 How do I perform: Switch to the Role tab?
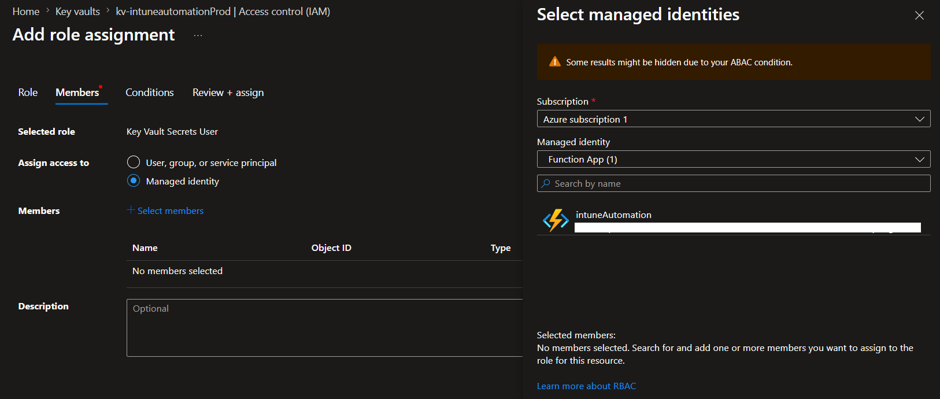[x=28, y=92]
